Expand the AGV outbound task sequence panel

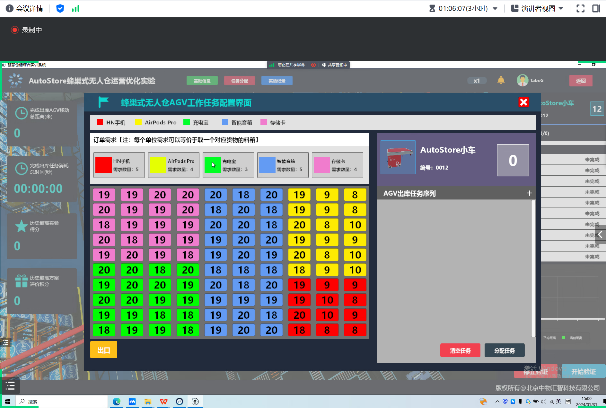pyautogui.click(x=528, y=193)
